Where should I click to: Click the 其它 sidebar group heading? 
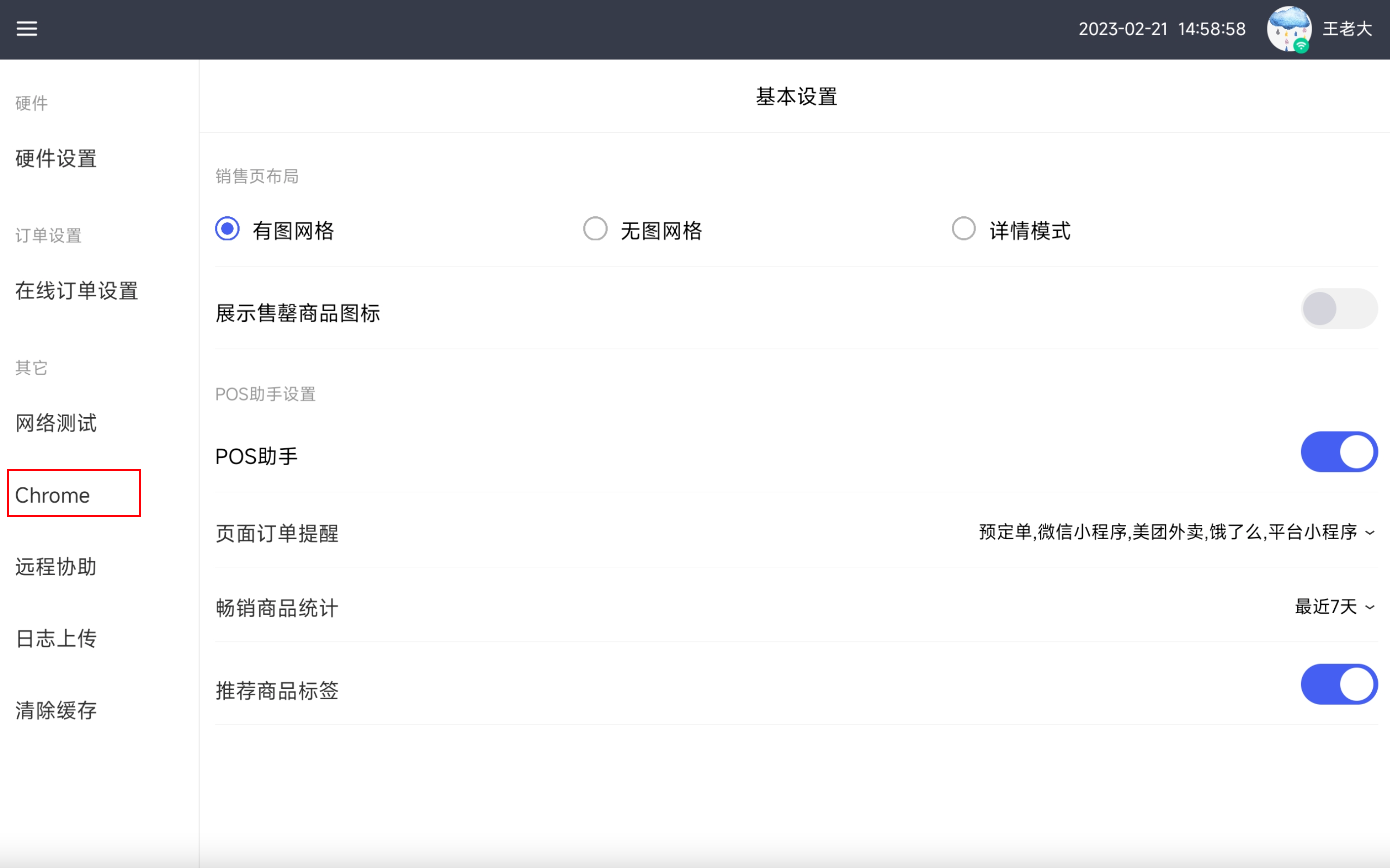tap(32, 367)
